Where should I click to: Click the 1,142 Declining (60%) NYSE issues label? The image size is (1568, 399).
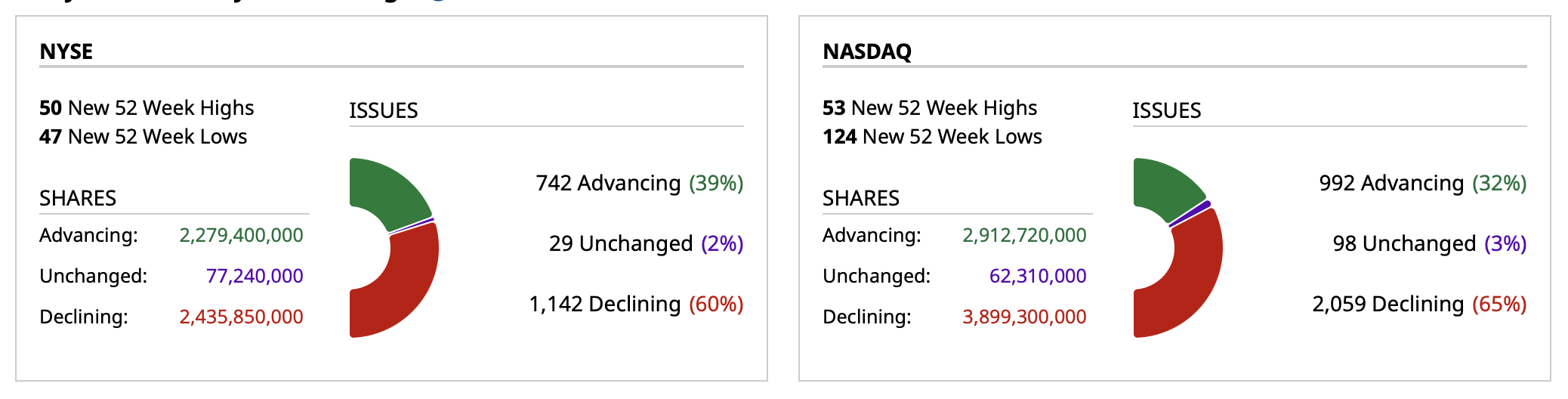tap(636, 304)
